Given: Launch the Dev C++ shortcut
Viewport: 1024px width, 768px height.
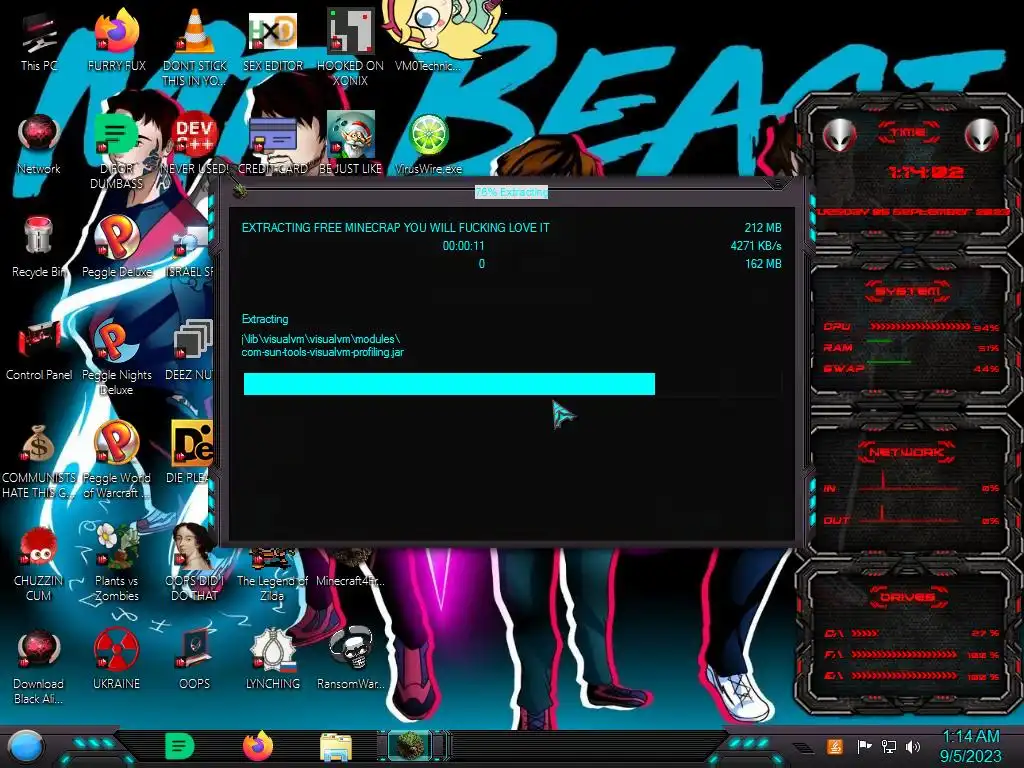Looking at the screenshot, I should pyautogui.click(x=195, y=144).
